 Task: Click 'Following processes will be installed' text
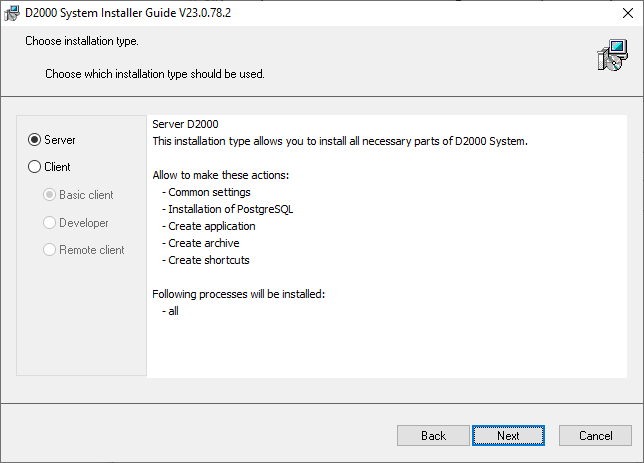[x=239, y=294]
